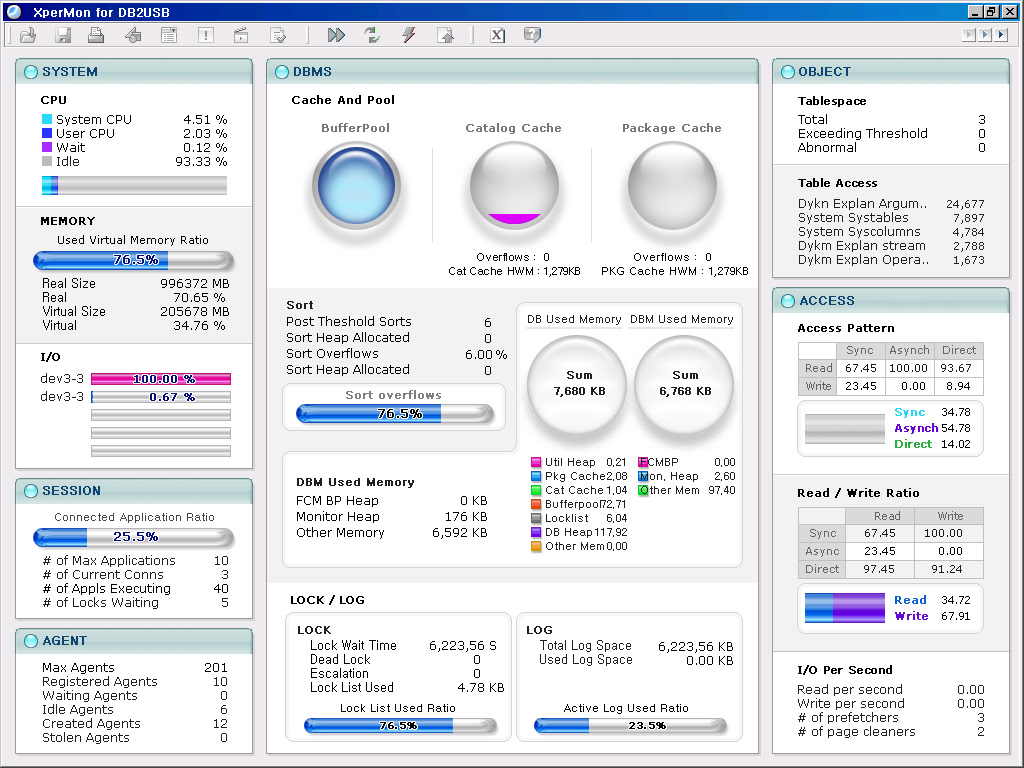
Task: Click the 'Exceeding Threshold' tablespace row
Action: click(891, 134)
